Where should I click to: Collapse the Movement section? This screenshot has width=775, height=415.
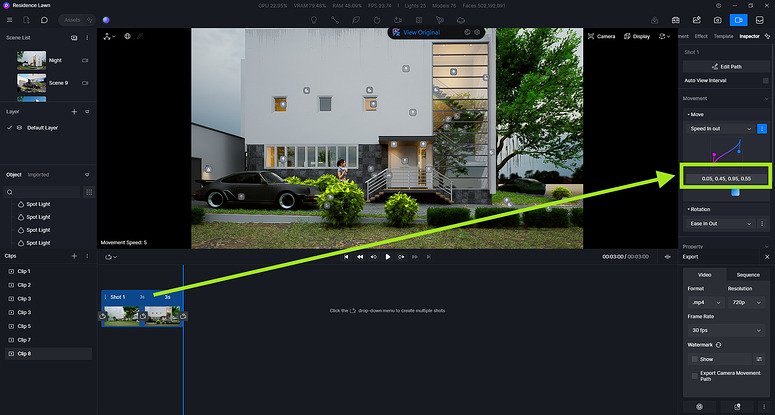(766, 98)
